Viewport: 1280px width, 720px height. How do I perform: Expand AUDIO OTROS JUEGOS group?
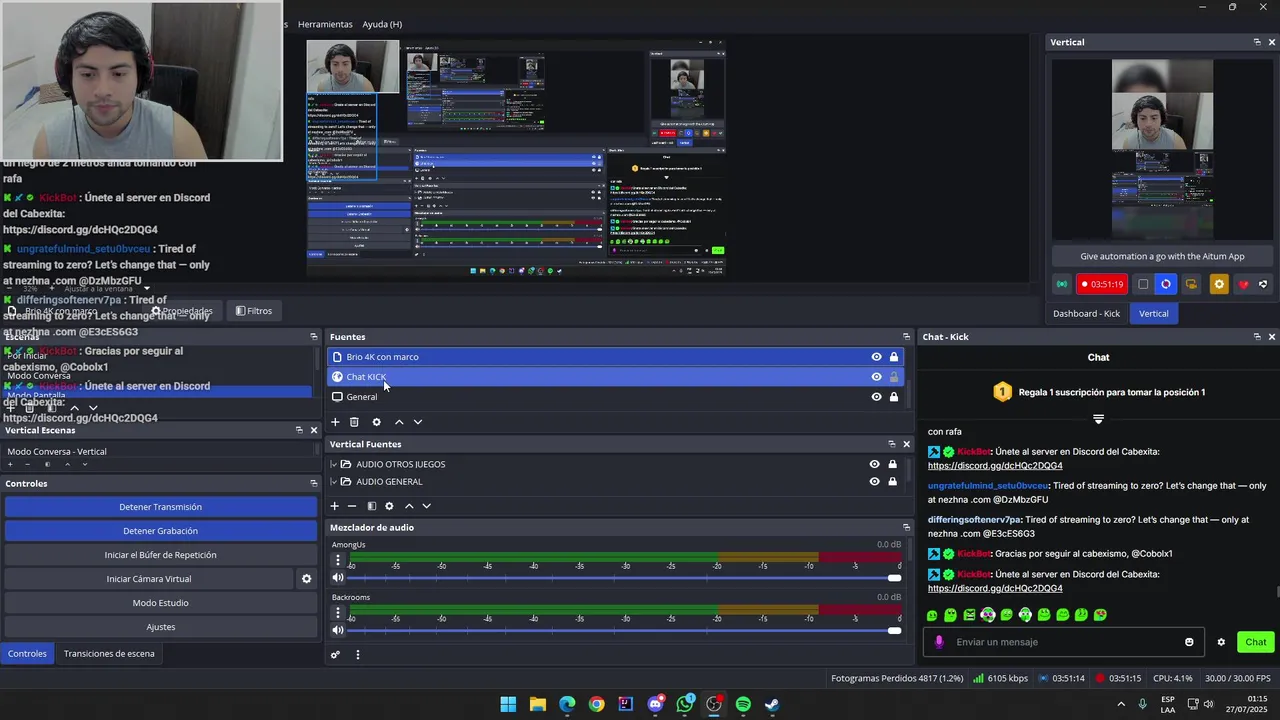pyautogui.click(x=334, y=464)
